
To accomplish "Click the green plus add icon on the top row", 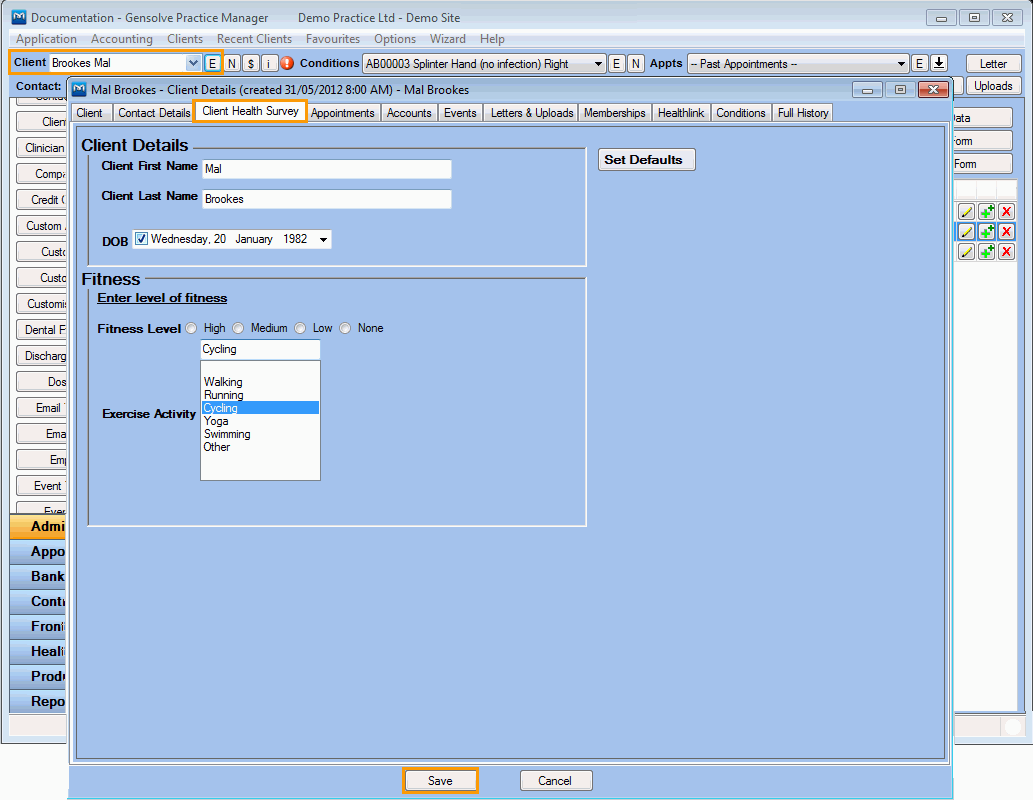I will [x=986, y=211].
